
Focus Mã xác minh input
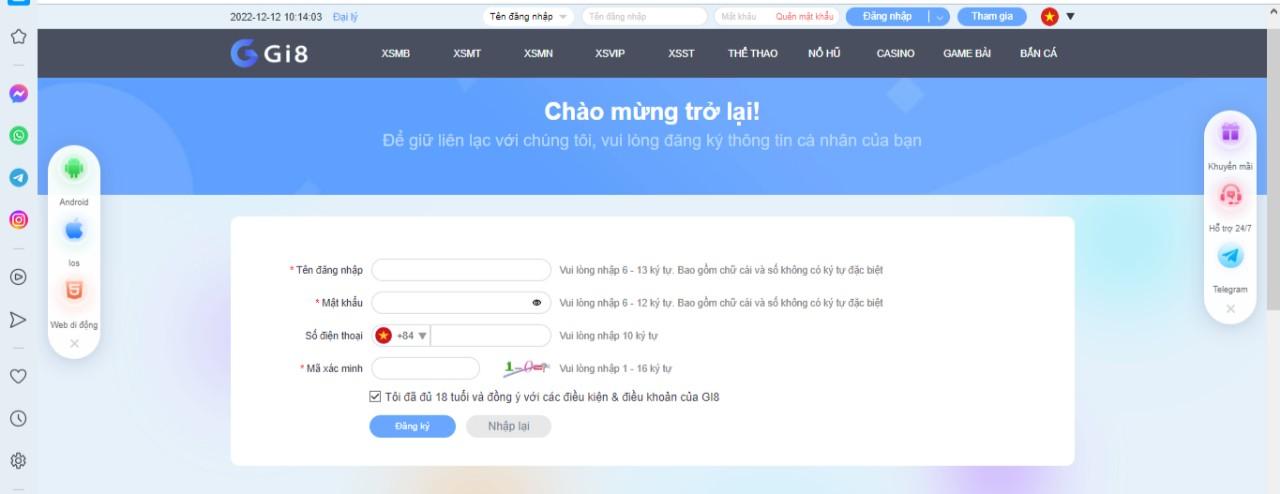426,368
